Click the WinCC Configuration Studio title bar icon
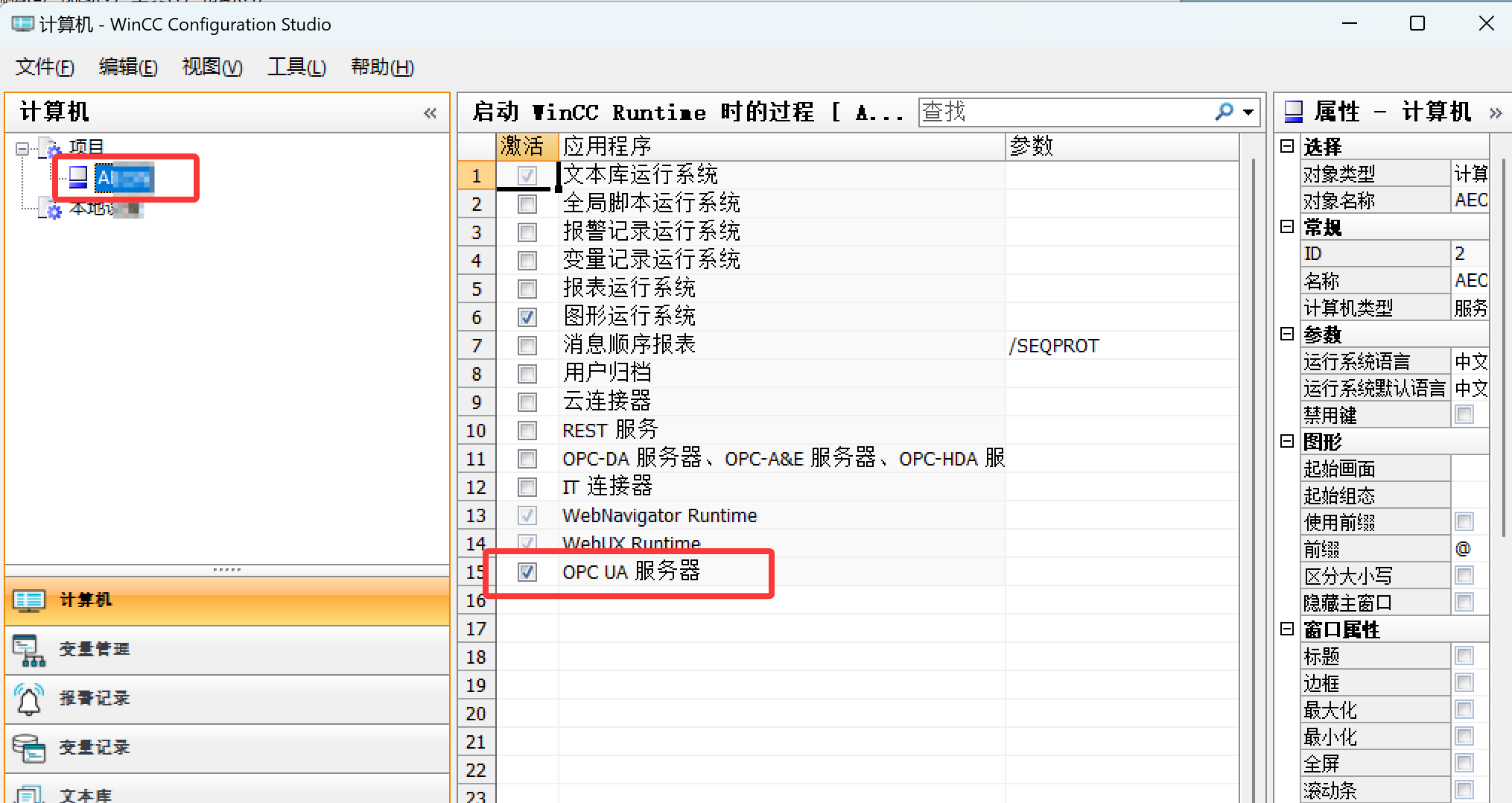 point(22,24)
